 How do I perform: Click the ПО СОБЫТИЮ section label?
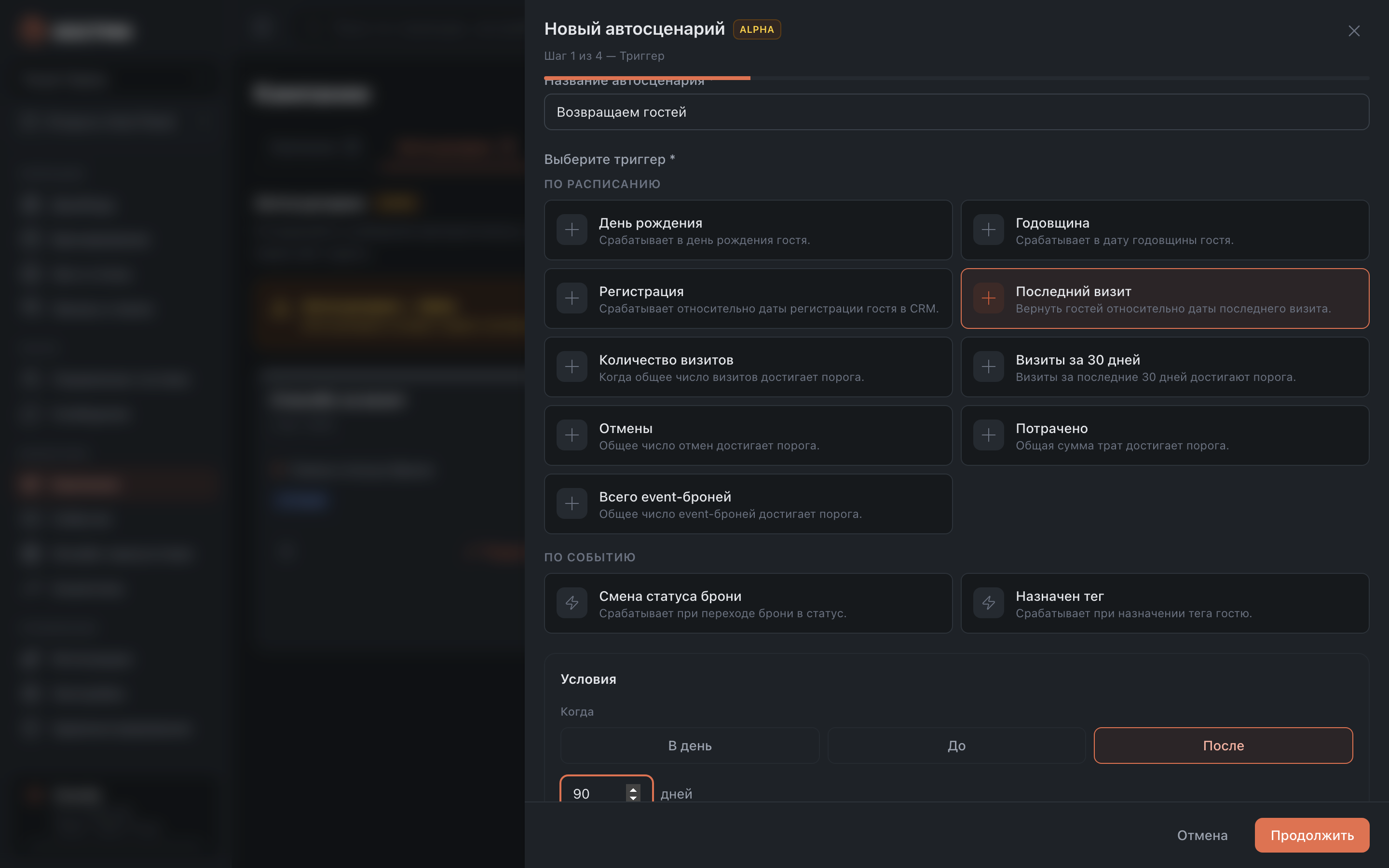(x=589, y=557)
